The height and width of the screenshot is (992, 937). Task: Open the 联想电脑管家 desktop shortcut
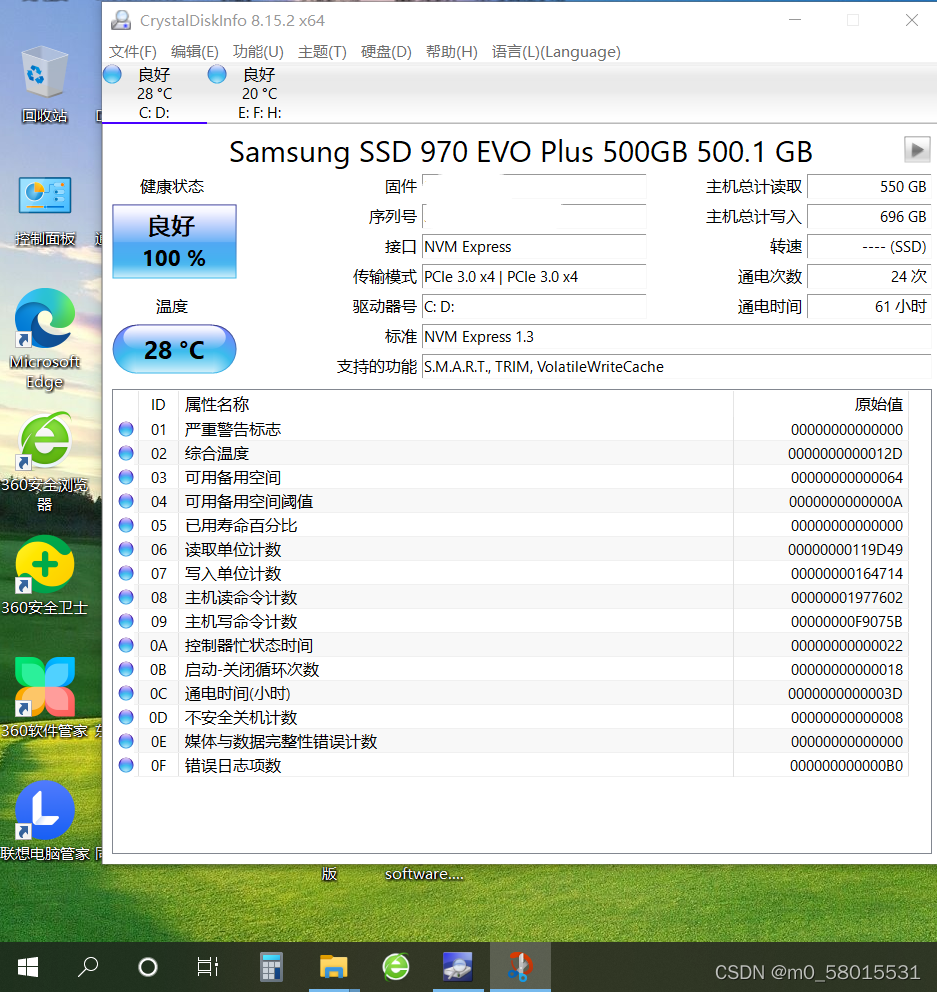click(44, 821)
